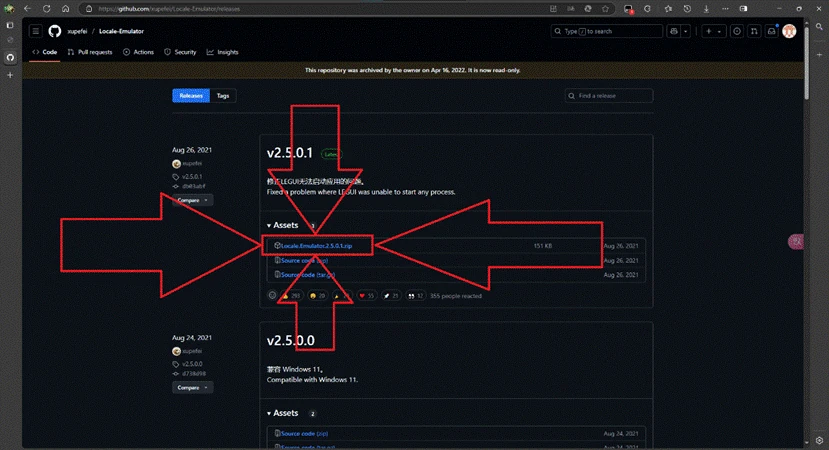Open browser settings and more menu
829x450 pixels.
click(x=725, y=8)
